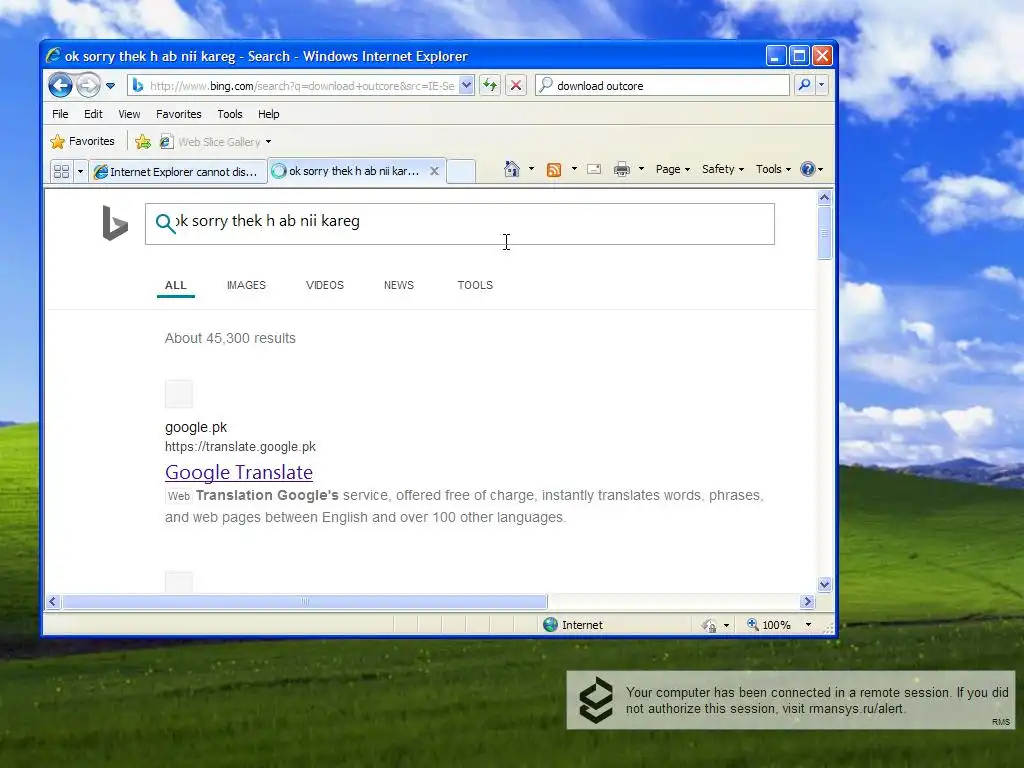Run search with the magnifier button

[x=805, y=86]
